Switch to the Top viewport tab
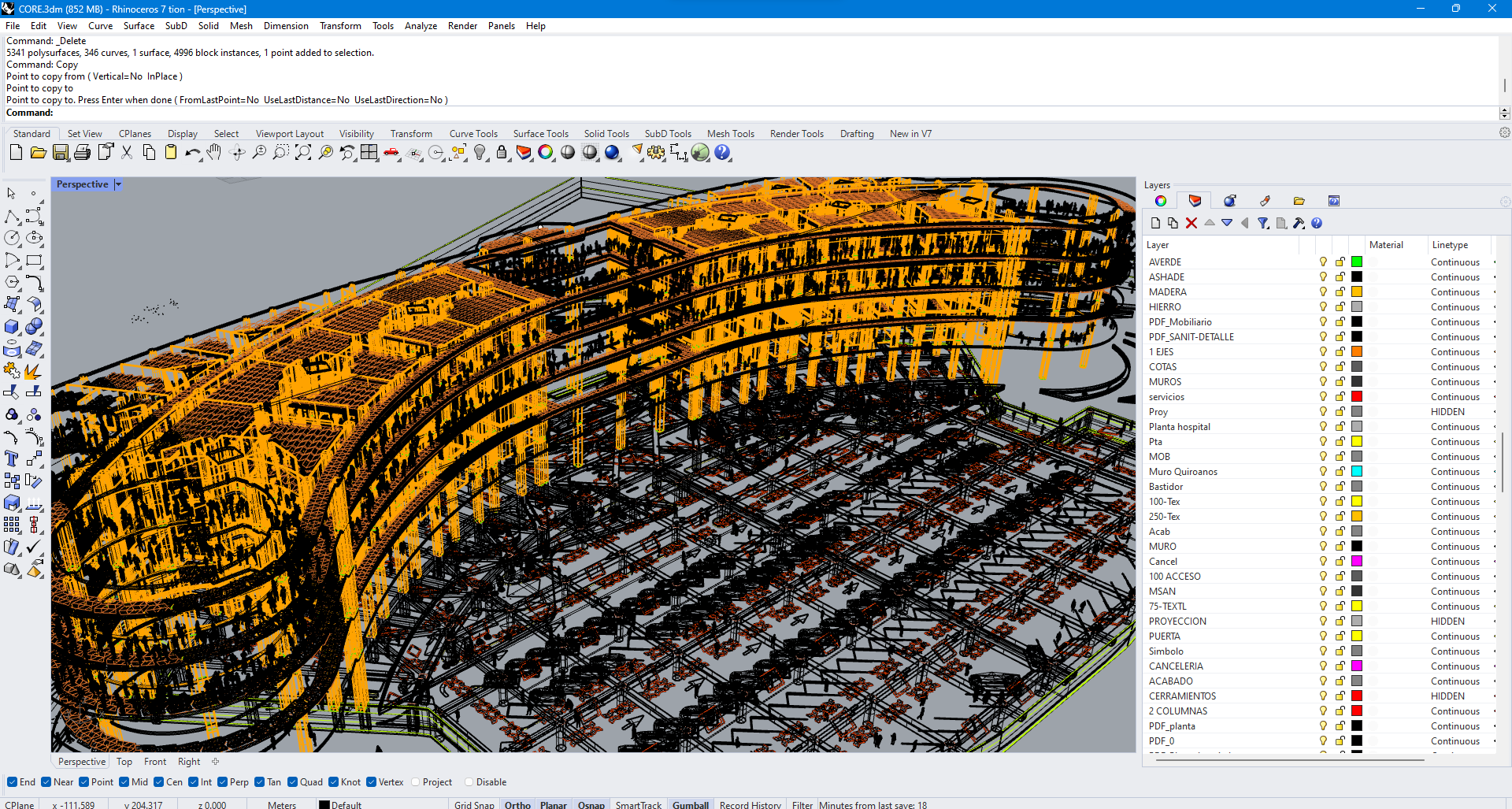This screenshot has height=809, width=1512. pos(124,762)
